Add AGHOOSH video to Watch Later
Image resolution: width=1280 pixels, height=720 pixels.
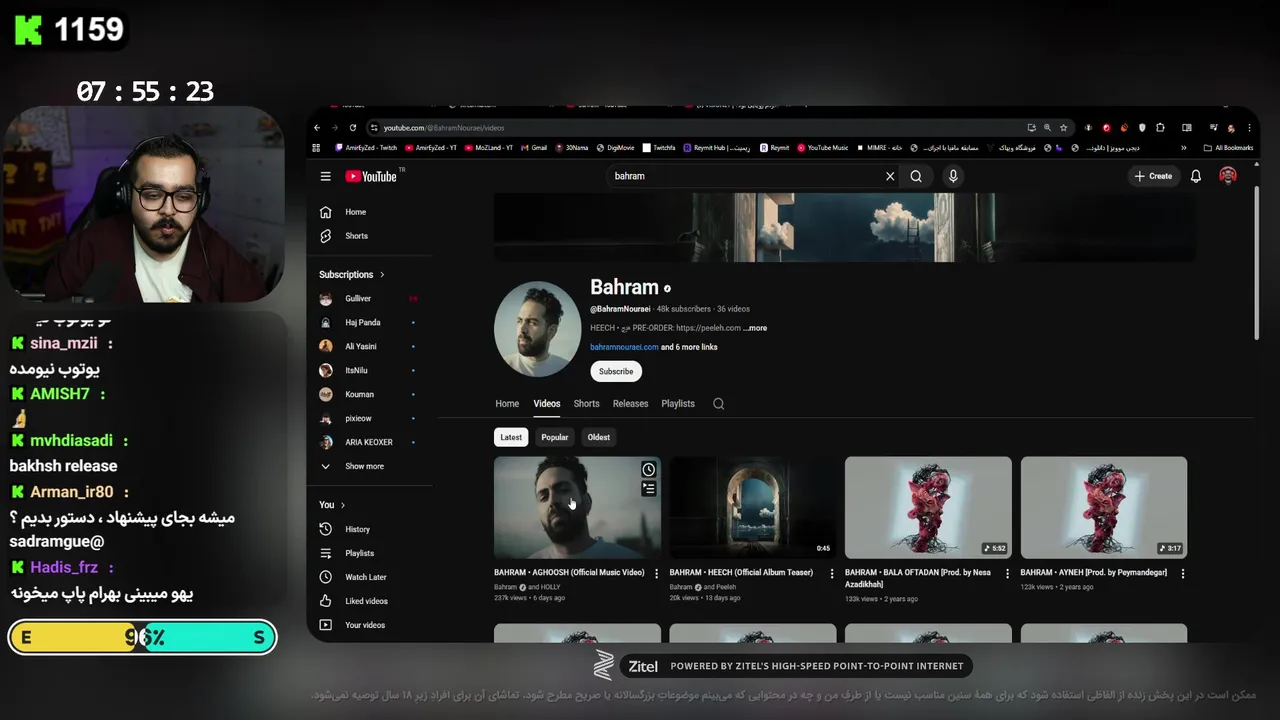coord(649,470)
